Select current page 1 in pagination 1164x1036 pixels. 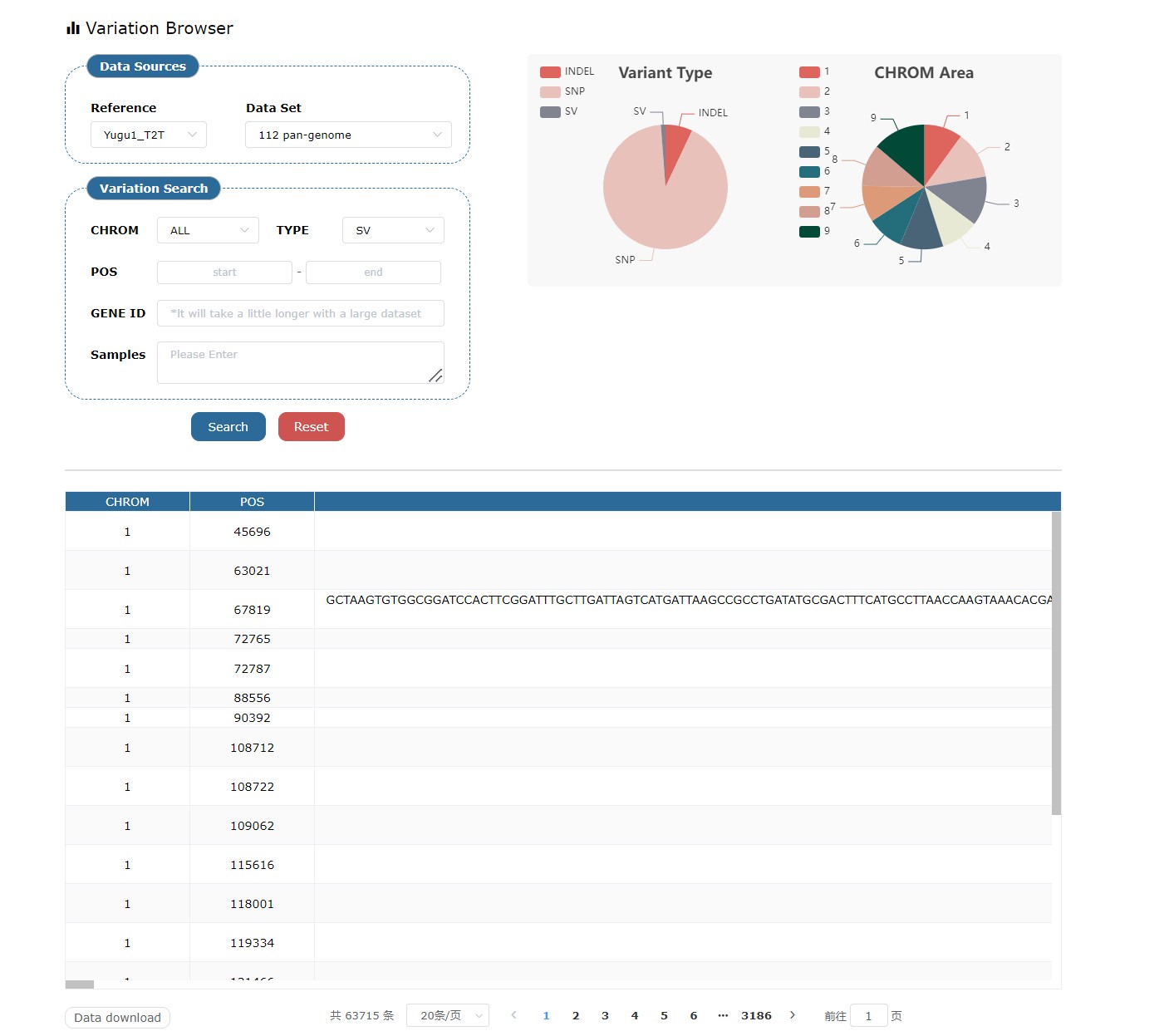pyautogui.click(x=546, y=1015)
